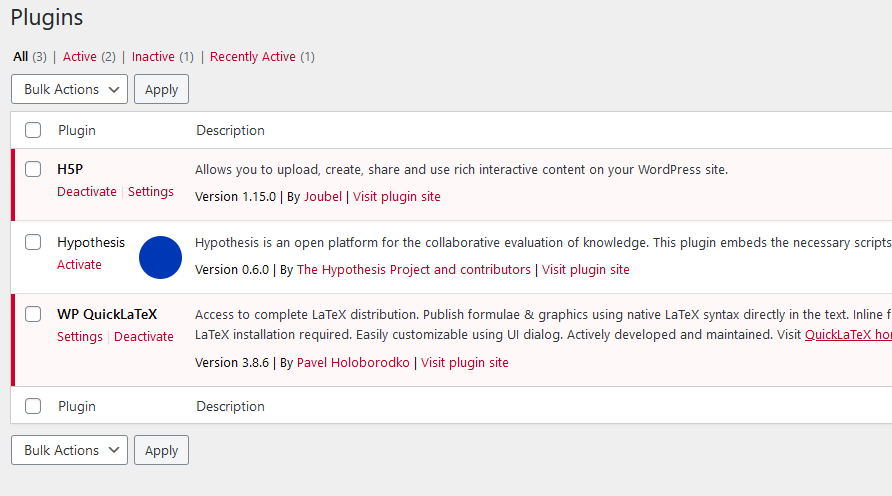Click the blue circle beside Hypothesis
The height and width of the screenshot is (496, 892).
160,258
